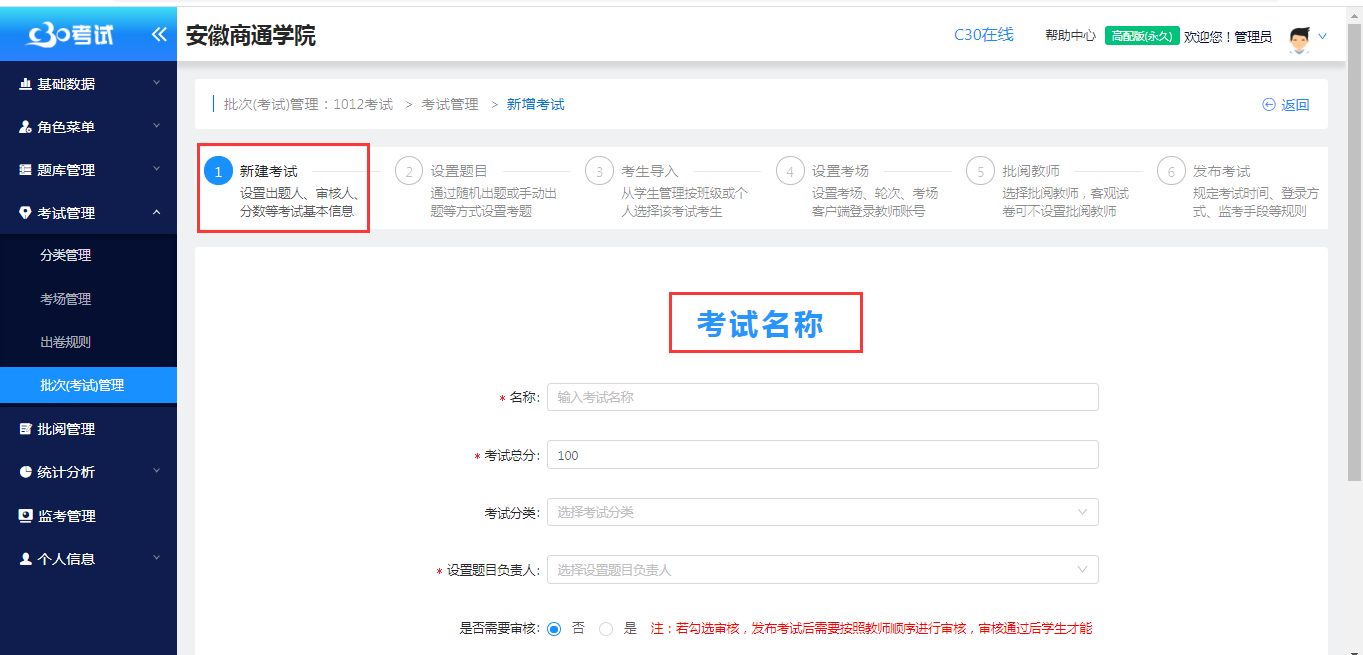This screenshot has width=1363, height=655.
Task: Open the 帮助中心 link
Action: pos(1071,34)
